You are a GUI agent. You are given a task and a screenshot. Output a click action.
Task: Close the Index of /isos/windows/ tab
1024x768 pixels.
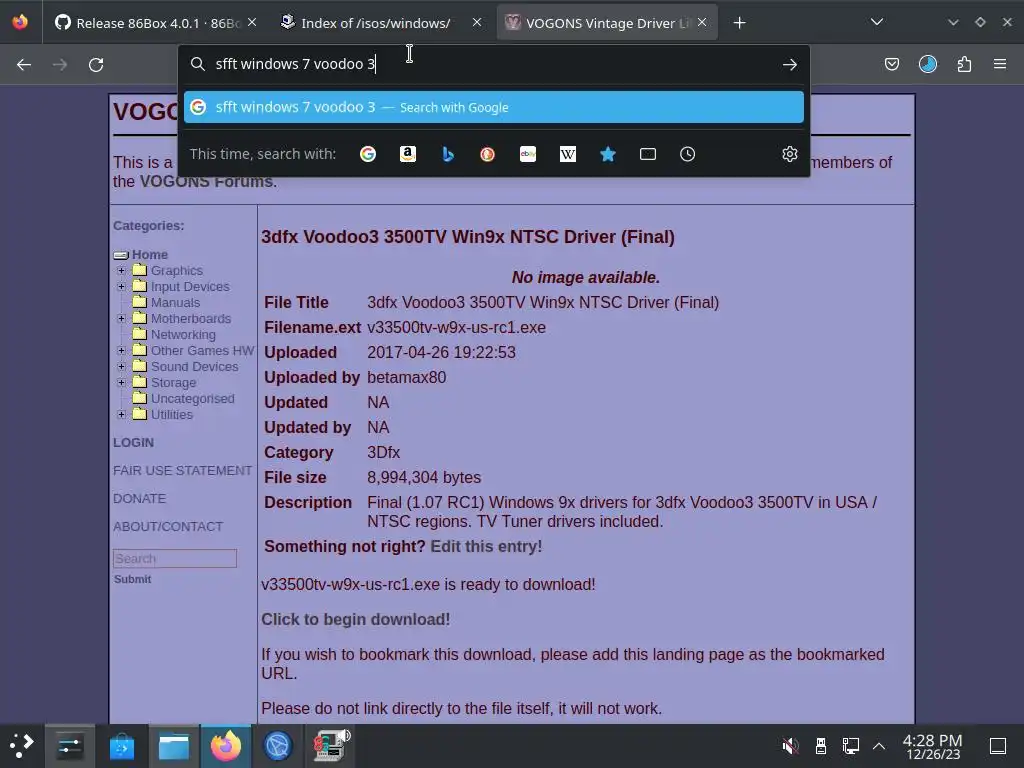pyautogui.click(x=477, y=22)
